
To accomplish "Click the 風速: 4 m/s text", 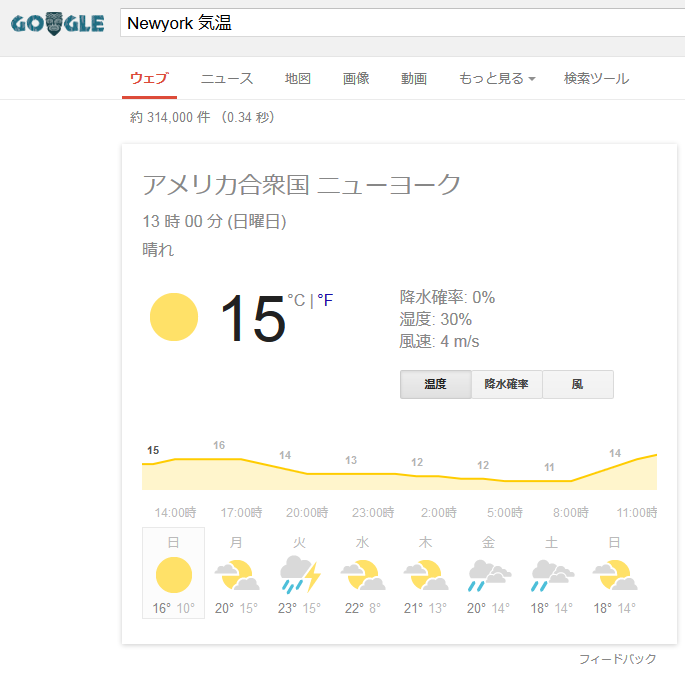I will click(439, 341).
